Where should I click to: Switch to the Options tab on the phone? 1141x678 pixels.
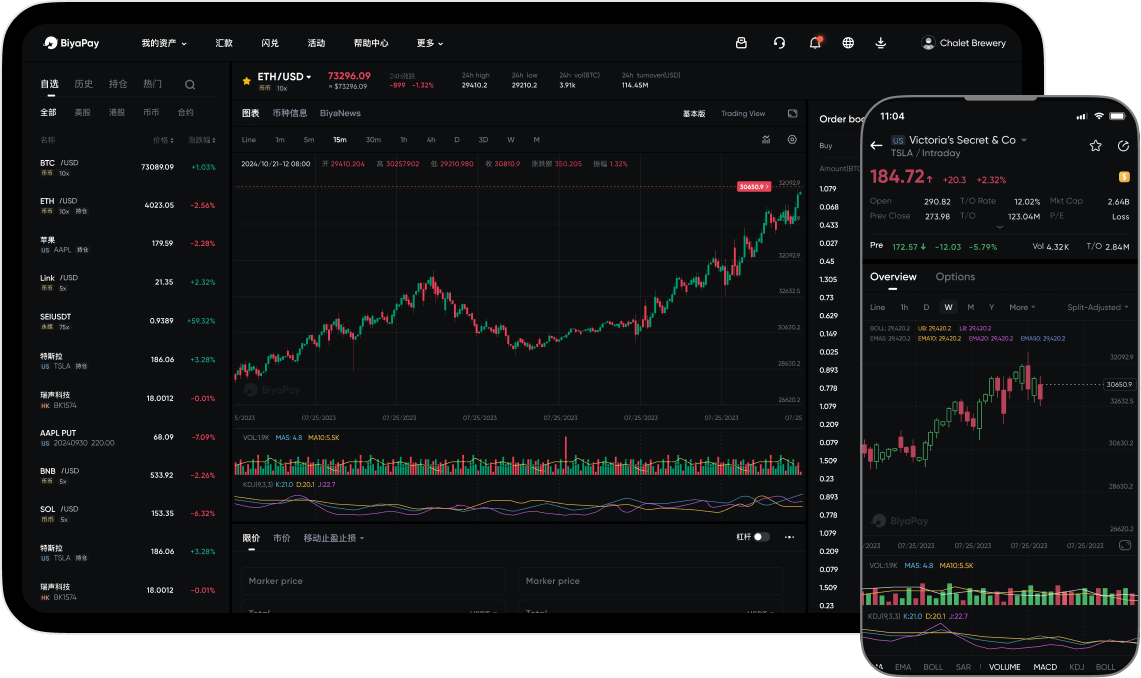click(x=955, y=276)
